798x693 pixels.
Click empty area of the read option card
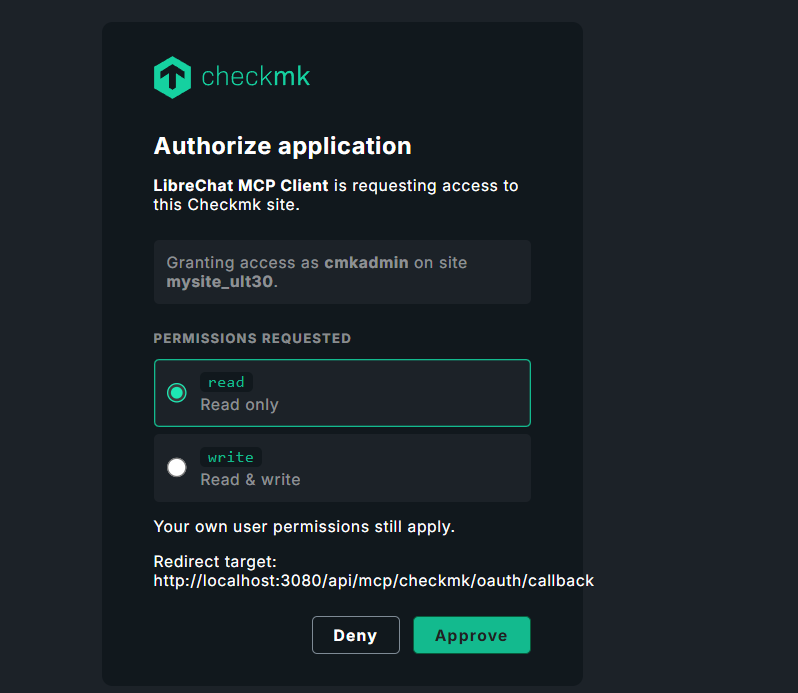417,393
